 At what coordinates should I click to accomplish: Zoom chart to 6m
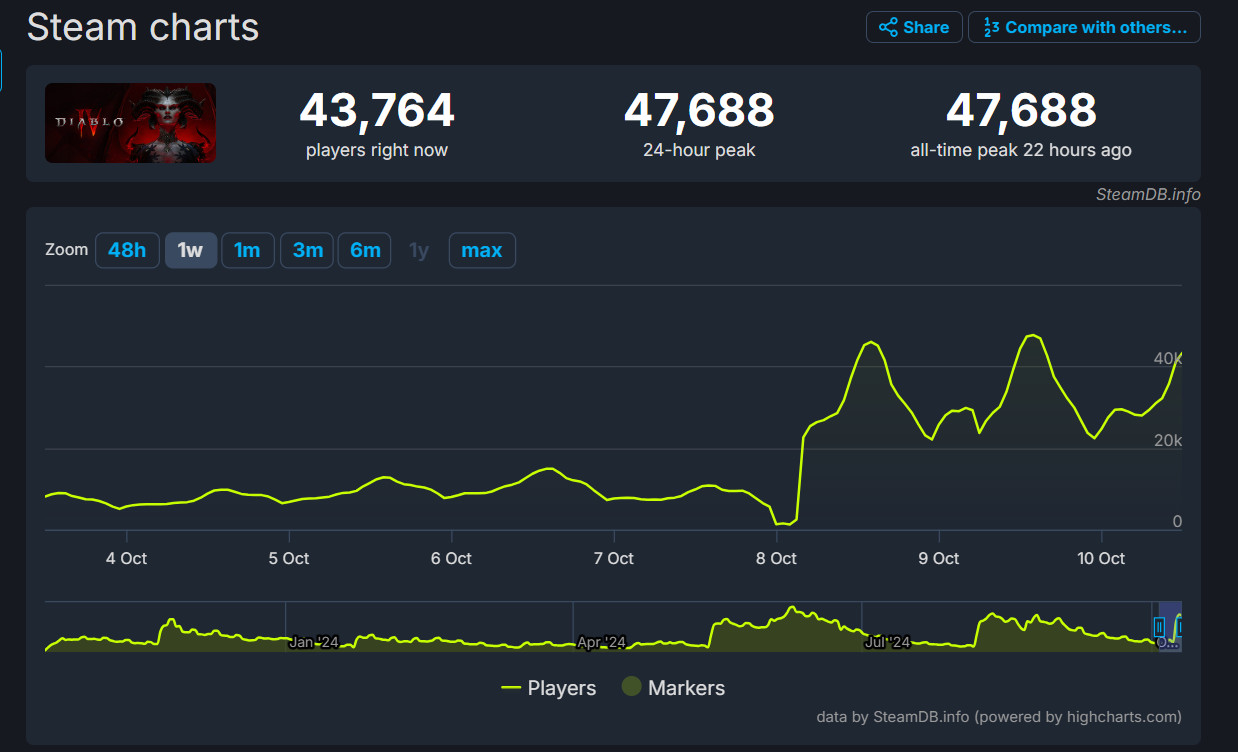tap(365, 250)
